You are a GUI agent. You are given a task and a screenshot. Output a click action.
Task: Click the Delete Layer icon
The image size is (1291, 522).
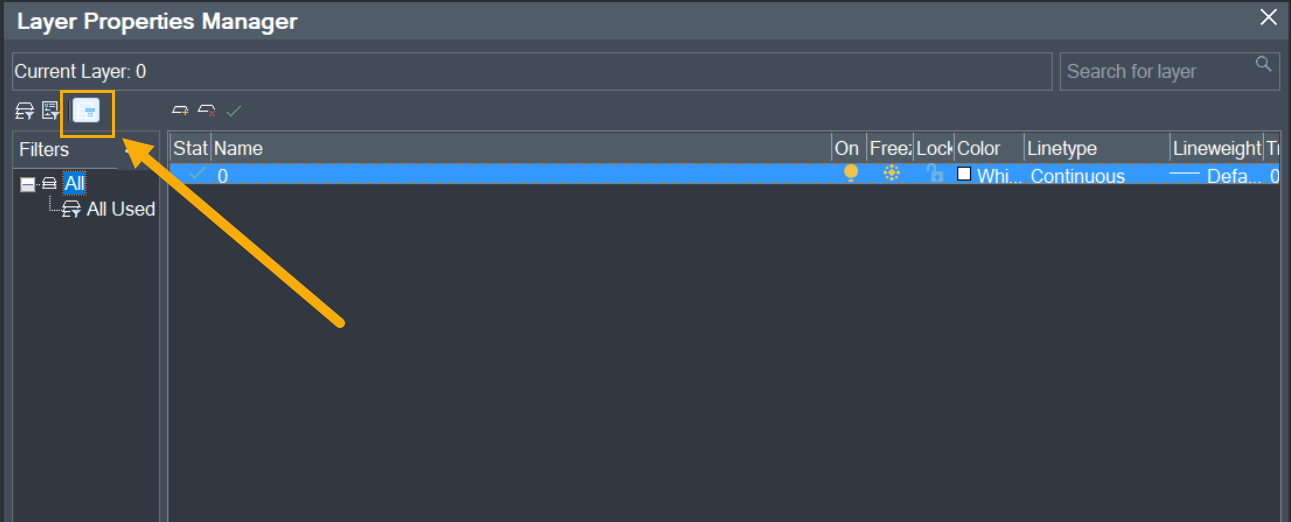pyautogui.click(x=207, y=110)
